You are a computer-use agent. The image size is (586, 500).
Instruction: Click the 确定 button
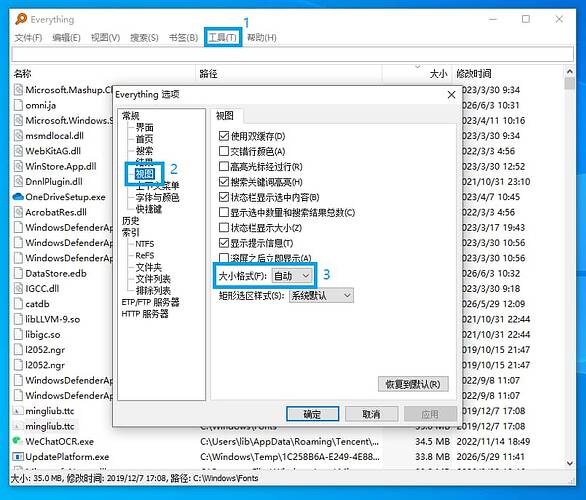[x=312, y=414]
